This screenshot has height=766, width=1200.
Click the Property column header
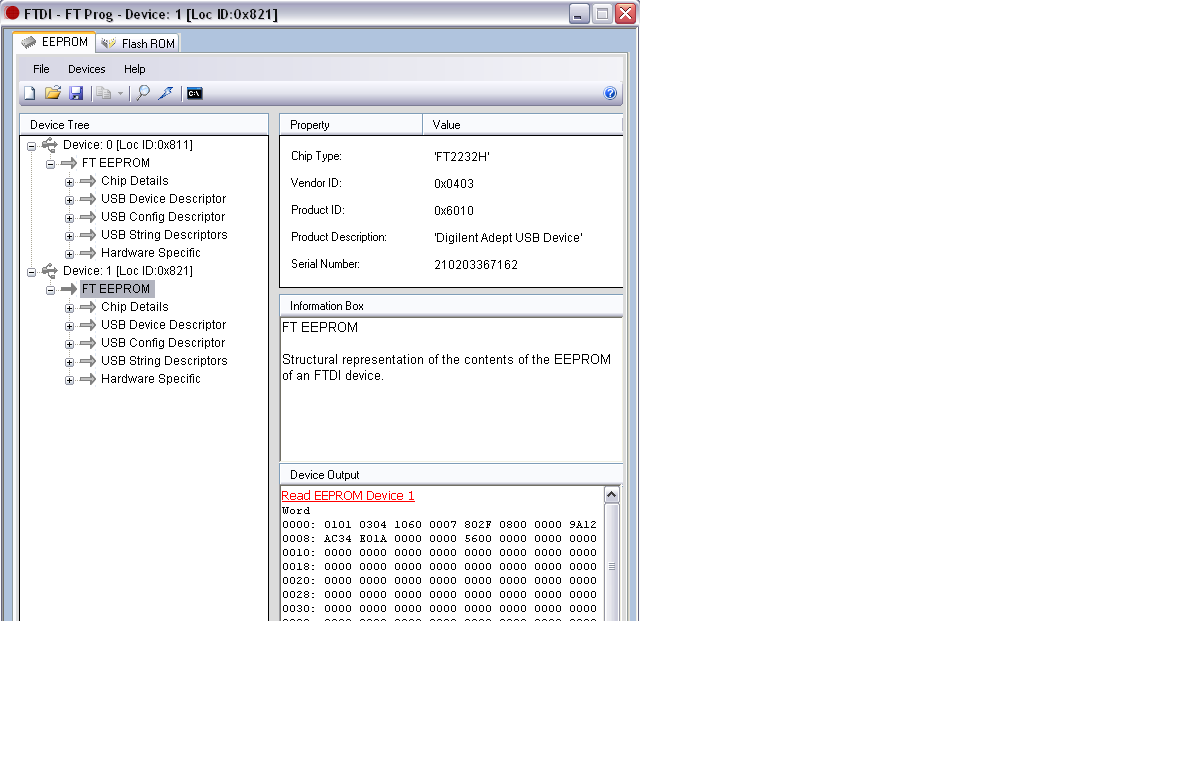(351, 125)
